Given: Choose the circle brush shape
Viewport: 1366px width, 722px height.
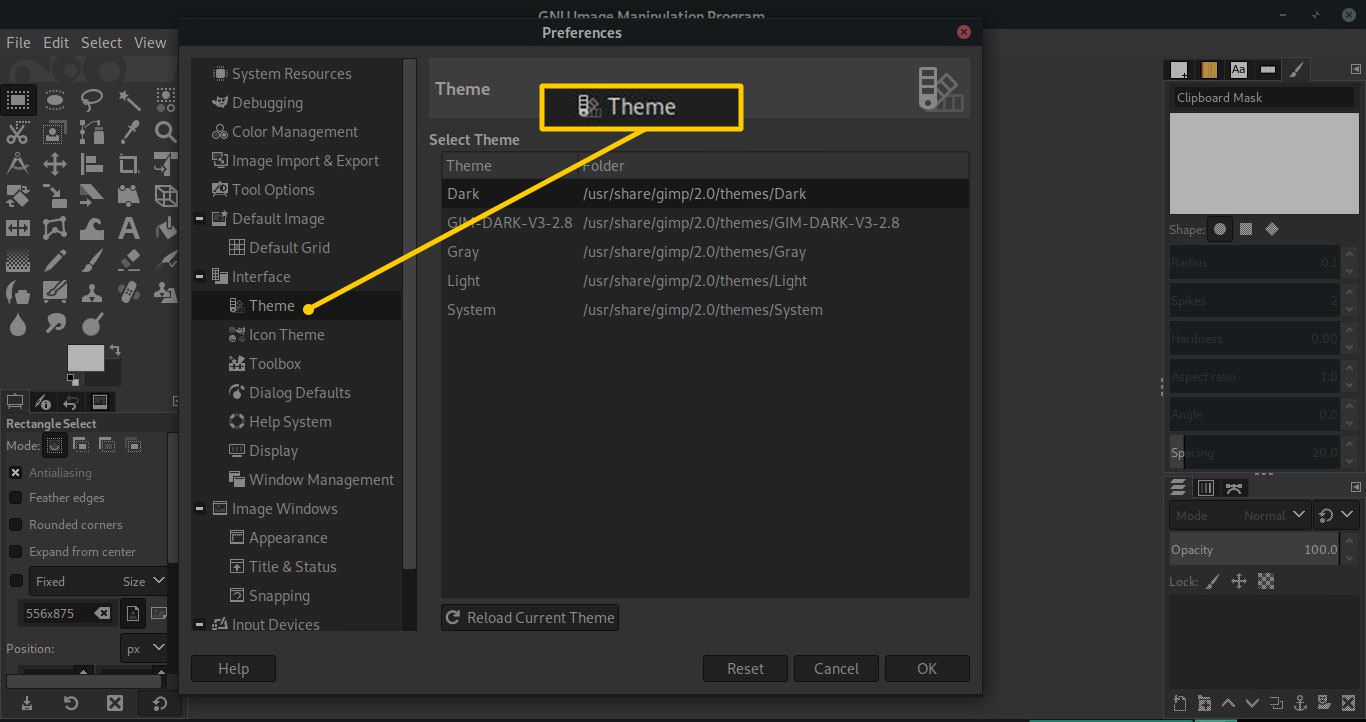Looking at the screenshot, I should [x=1220, y=229].
